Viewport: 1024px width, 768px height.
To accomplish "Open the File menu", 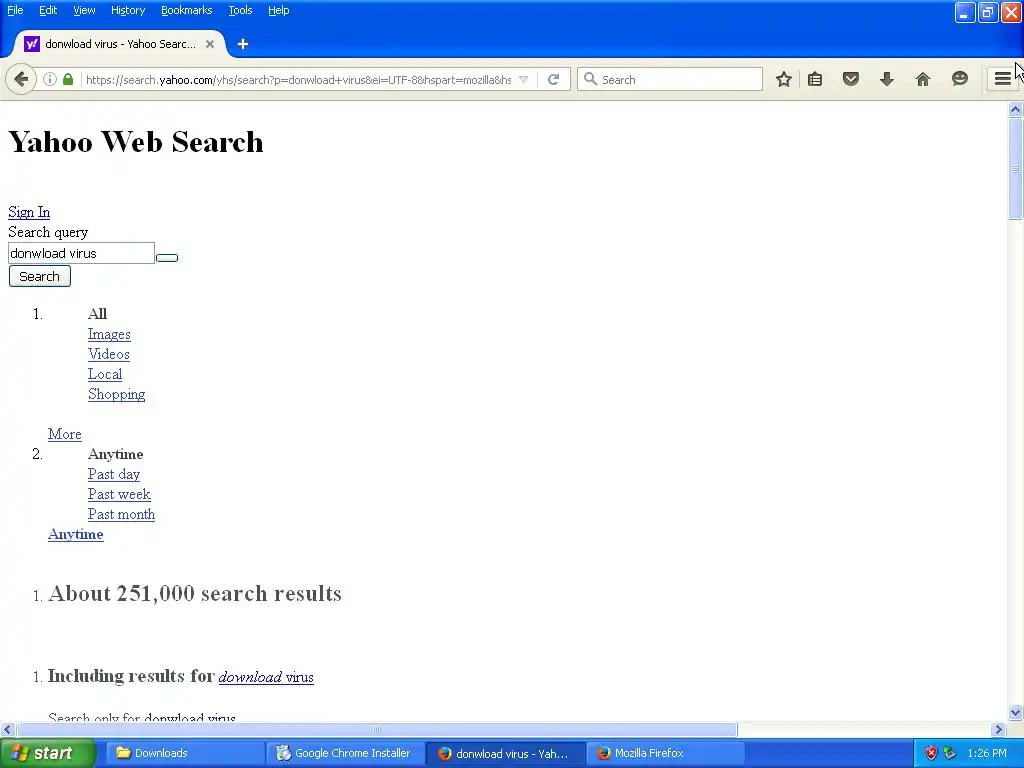I will [15, 10].
